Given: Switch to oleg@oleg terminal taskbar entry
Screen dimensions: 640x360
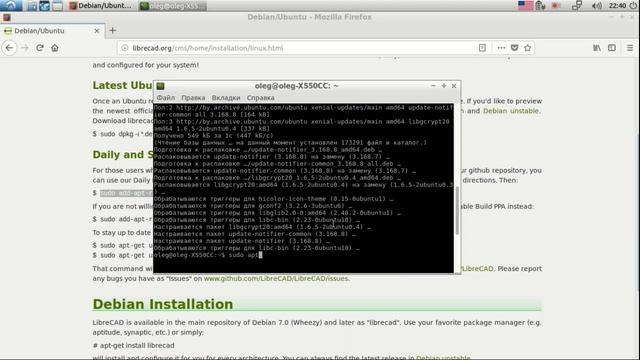Looking at the screenshot, I should (x=173, y=6).
